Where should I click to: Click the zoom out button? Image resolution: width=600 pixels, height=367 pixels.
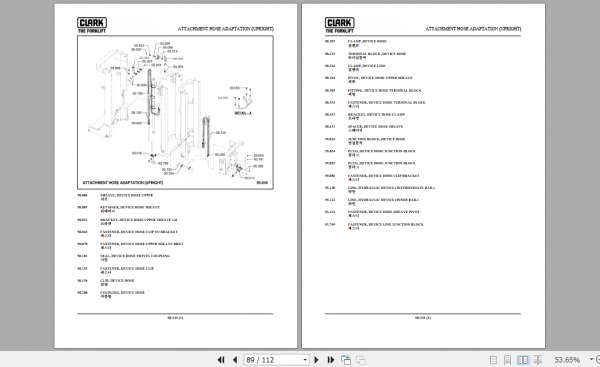pyautogui.click(x=598, y=359)
